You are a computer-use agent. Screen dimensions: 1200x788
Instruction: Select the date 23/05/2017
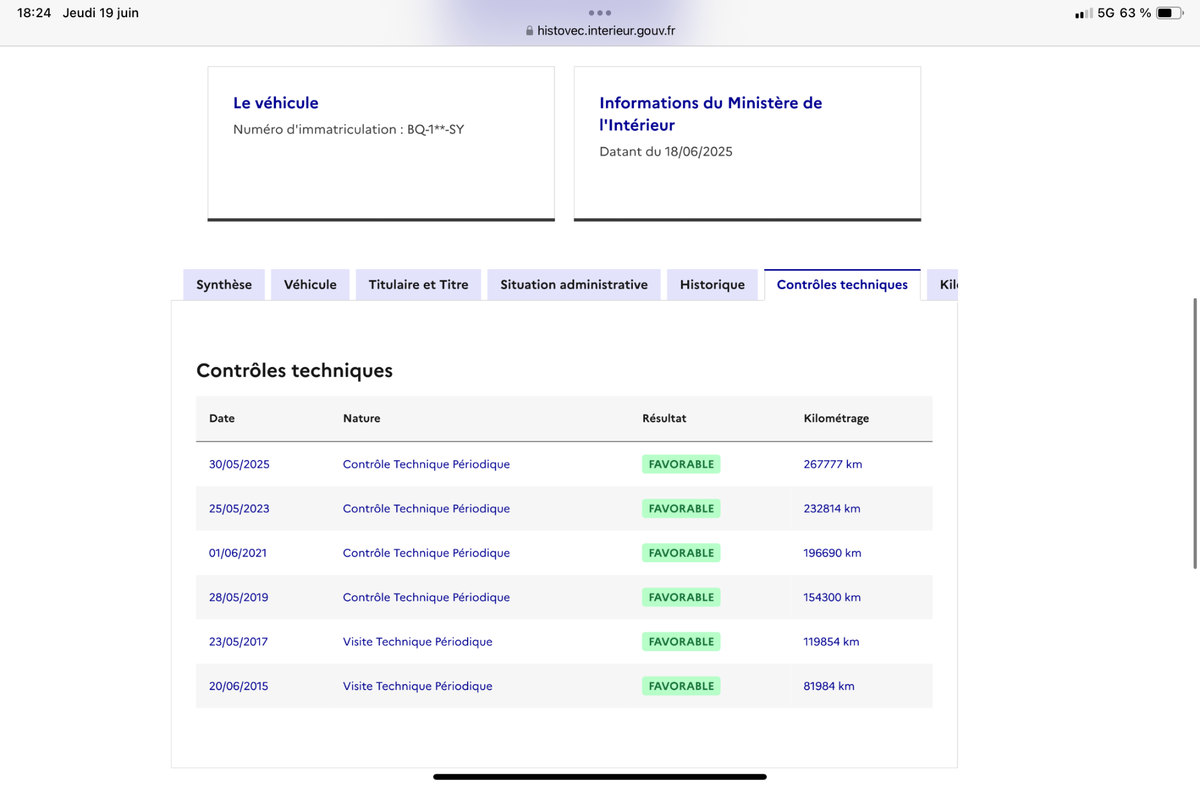tap(238, 642)
